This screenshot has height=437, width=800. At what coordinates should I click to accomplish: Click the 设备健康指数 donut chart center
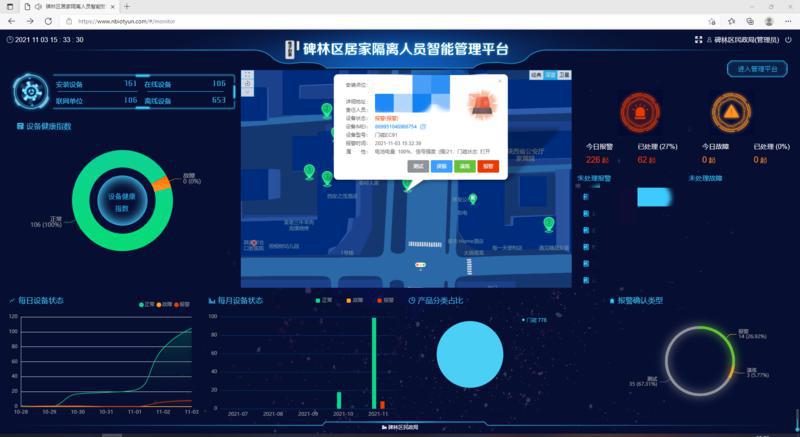pyautogui.click(x=128, y=202)
